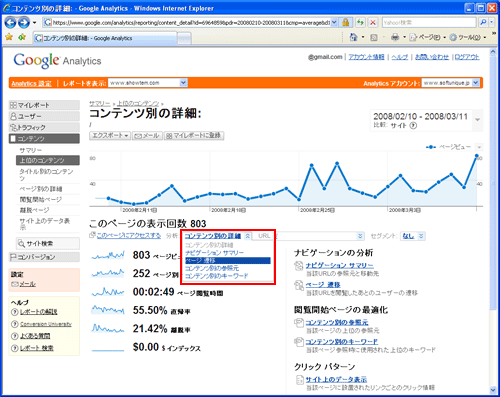The height and width of the screenshot is (397, 500).
Task: Open the recent pages dropdown beside Forward
Action: [x=34, y=23]
